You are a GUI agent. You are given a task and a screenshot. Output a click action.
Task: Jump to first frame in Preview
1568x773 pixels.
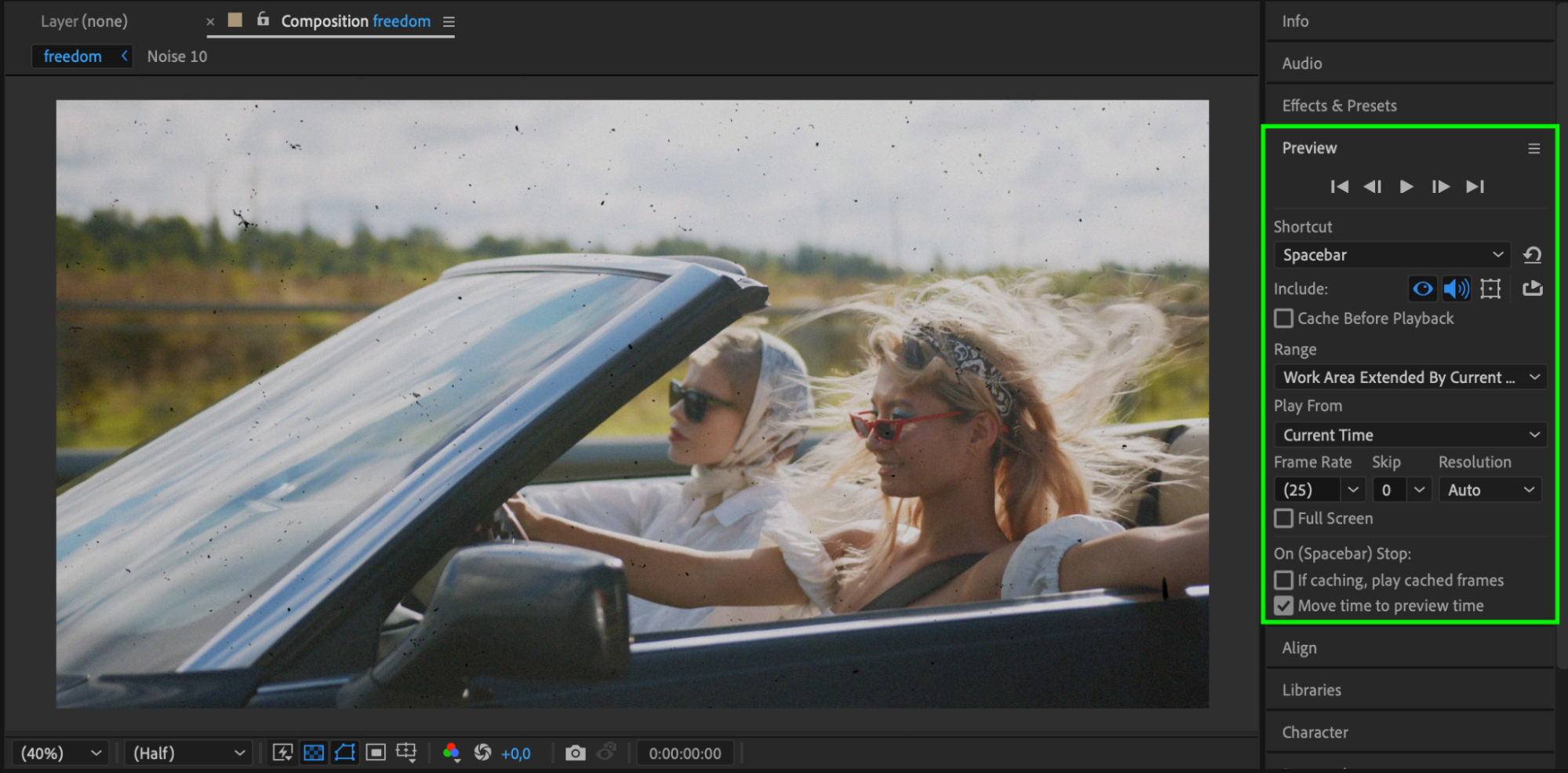(x=1340, y=187)
